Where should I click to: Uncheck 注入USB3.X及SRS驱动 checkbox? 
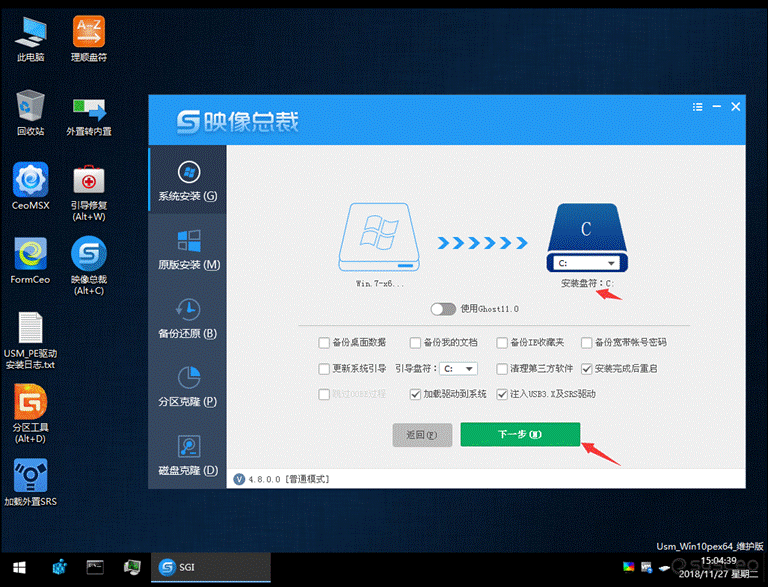click(x=502, y=394)
